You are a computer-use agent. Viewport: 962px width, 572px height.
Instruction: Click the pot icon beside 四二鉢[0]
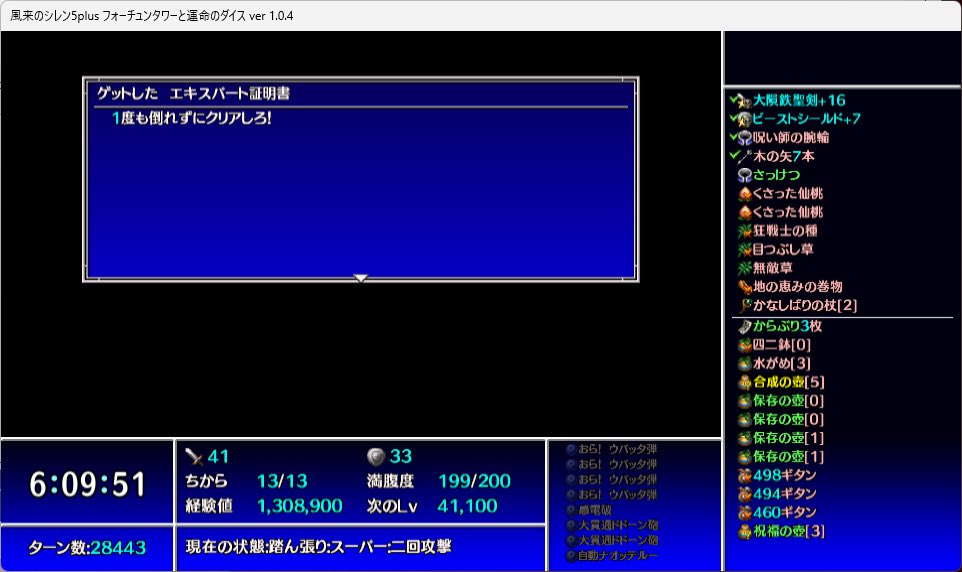744,346
